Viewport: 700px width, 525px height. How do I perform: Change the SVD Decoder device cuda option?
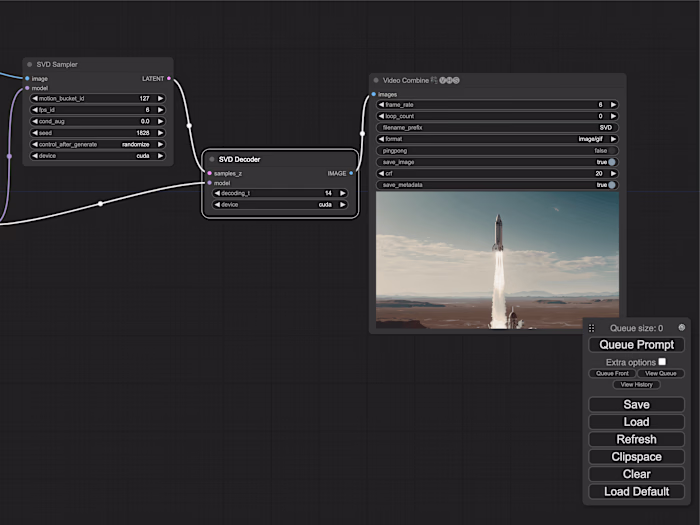(x=280, y=204)
